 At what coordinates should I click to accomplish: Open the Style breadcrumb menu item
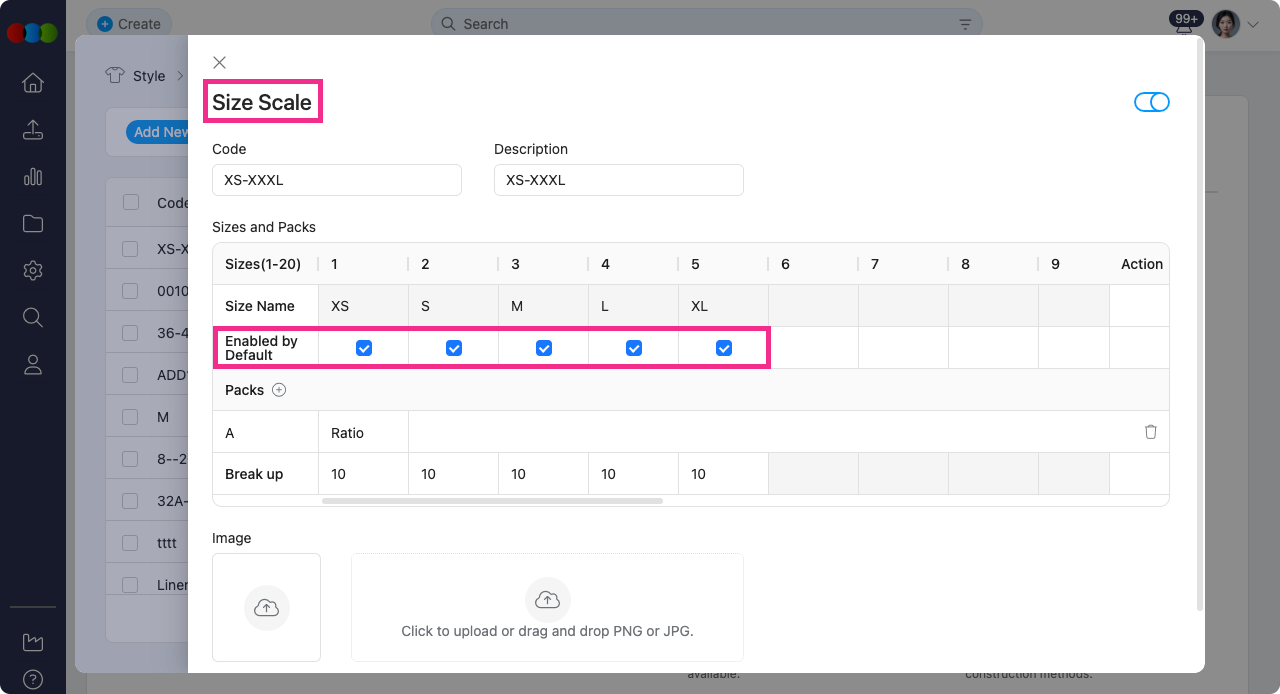(x=149, y=75)
